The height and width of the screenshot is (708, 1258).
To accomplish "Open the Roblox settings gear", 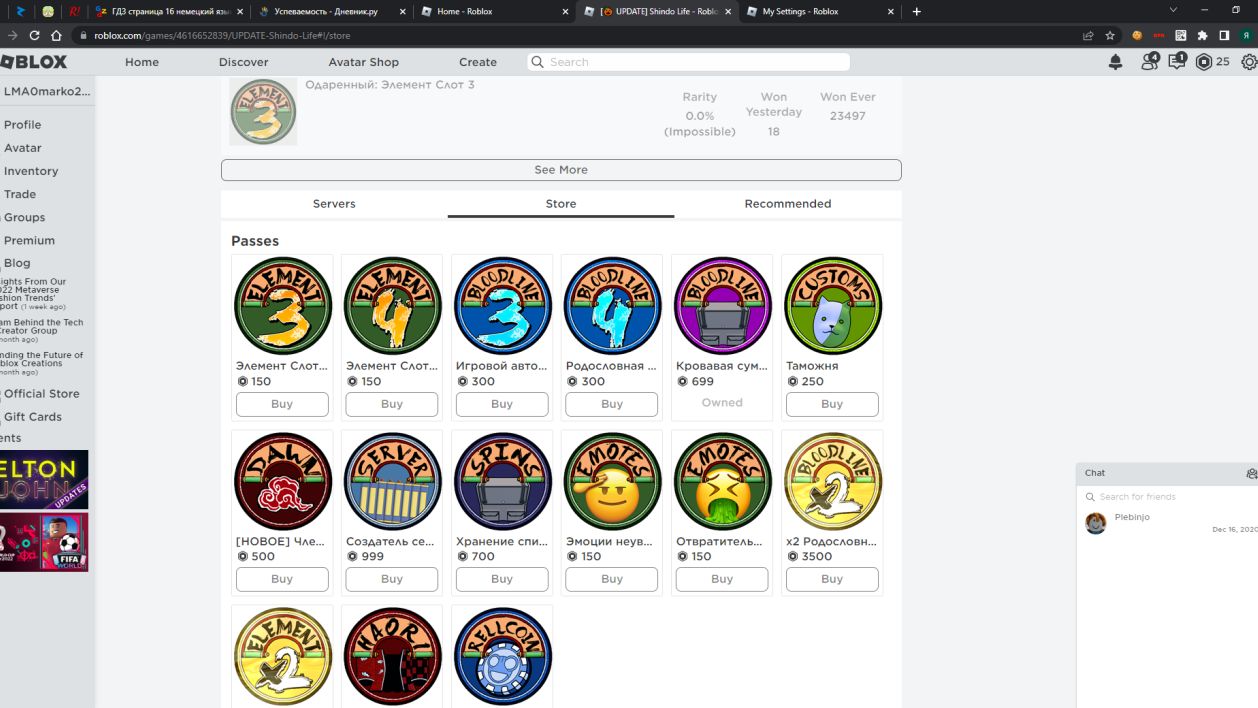I will click(x=1249, y=62).
